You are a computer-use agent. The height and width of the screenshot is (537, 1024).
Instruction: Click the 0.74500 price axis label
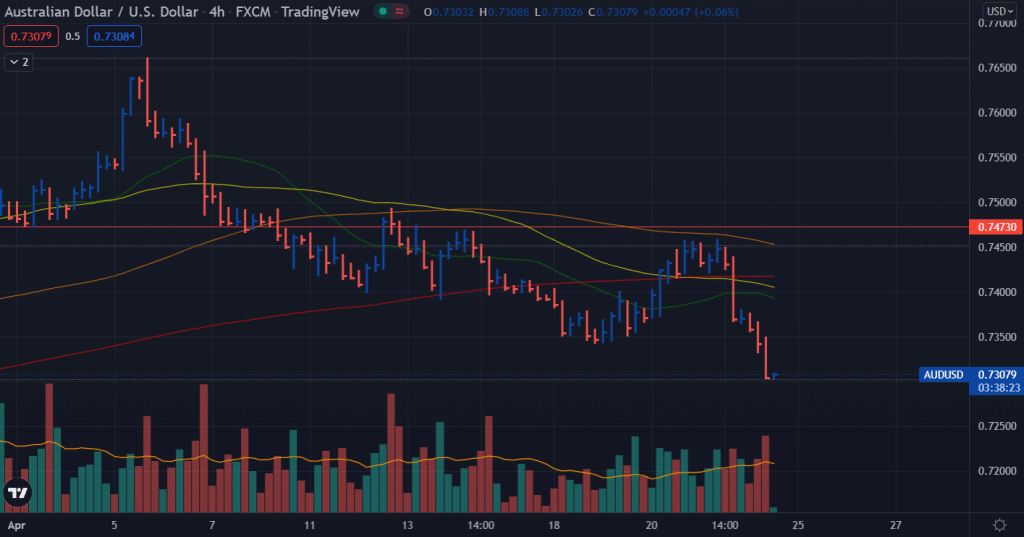997,248
